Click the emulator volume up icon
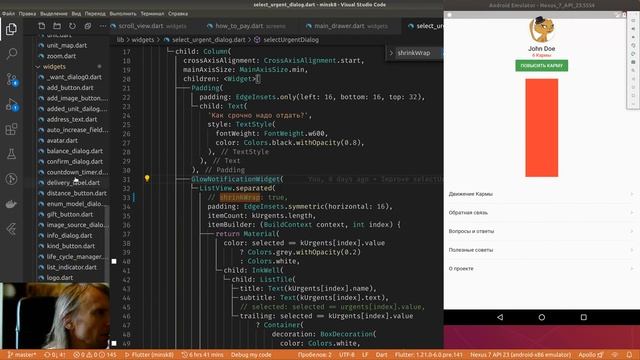 633,29
